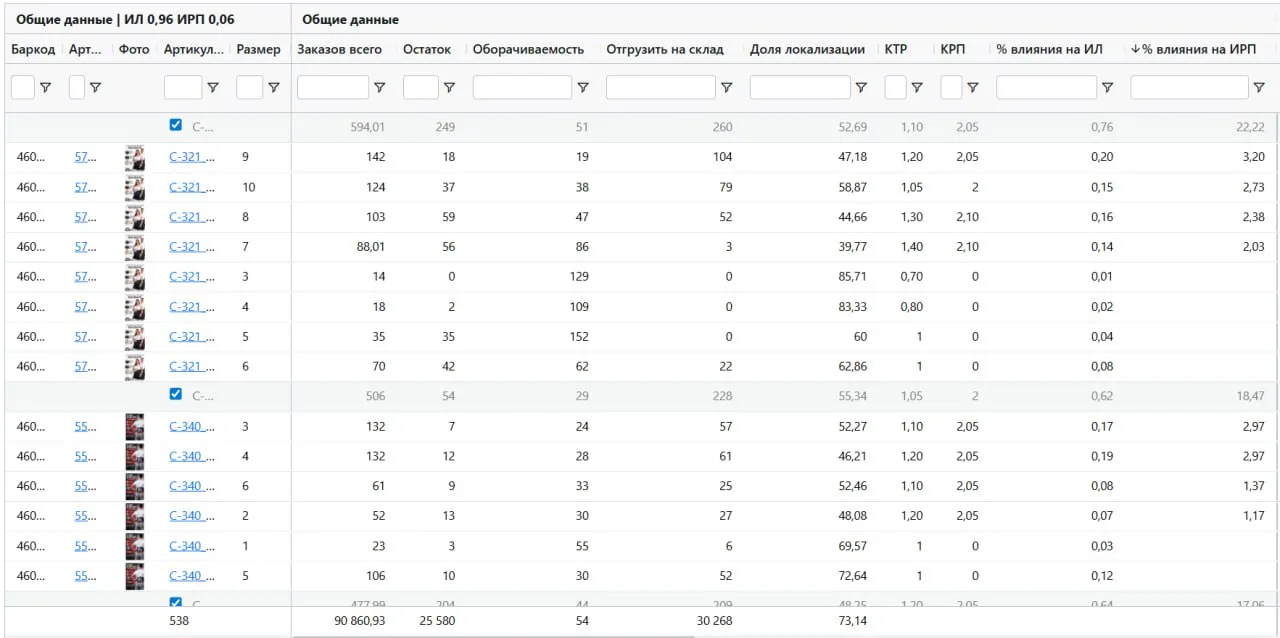Toggle the partially visible bottom group checkbox
The image size is (1280, 638).
(x=176, y=602)
